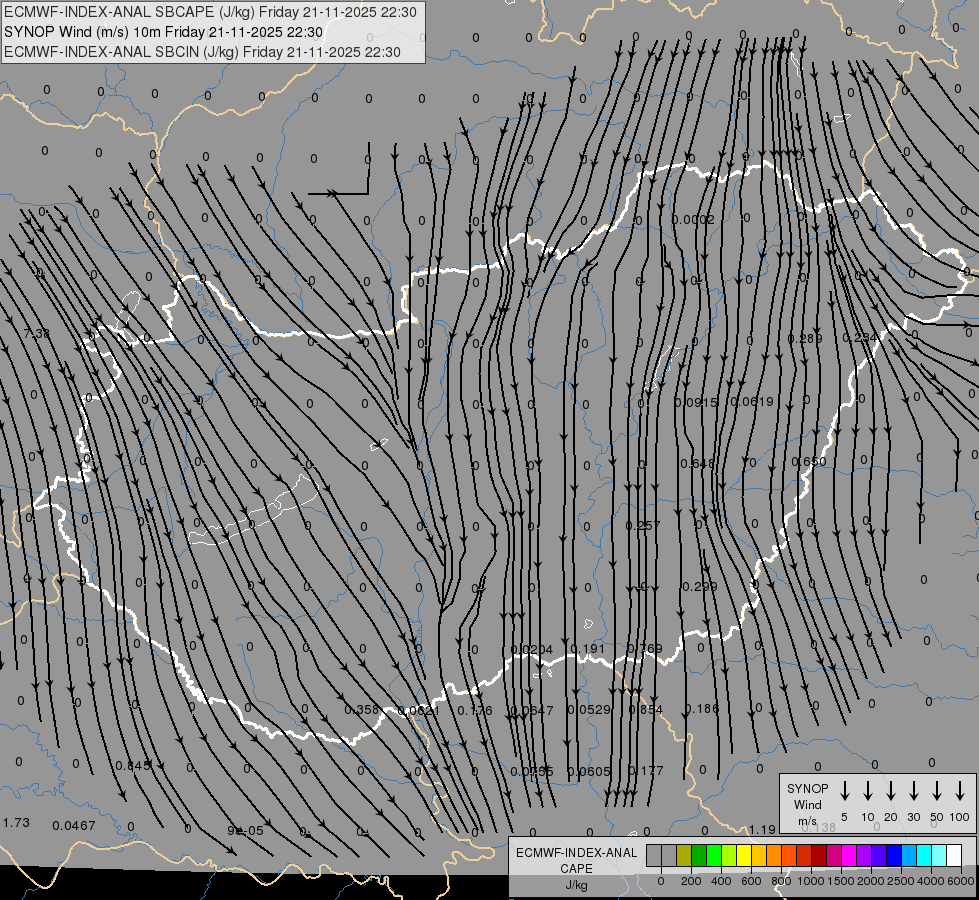The height and width of the screenshot is (900, 979).
Task: Click the 0.845 map value
Action: (x=133, y=766)
